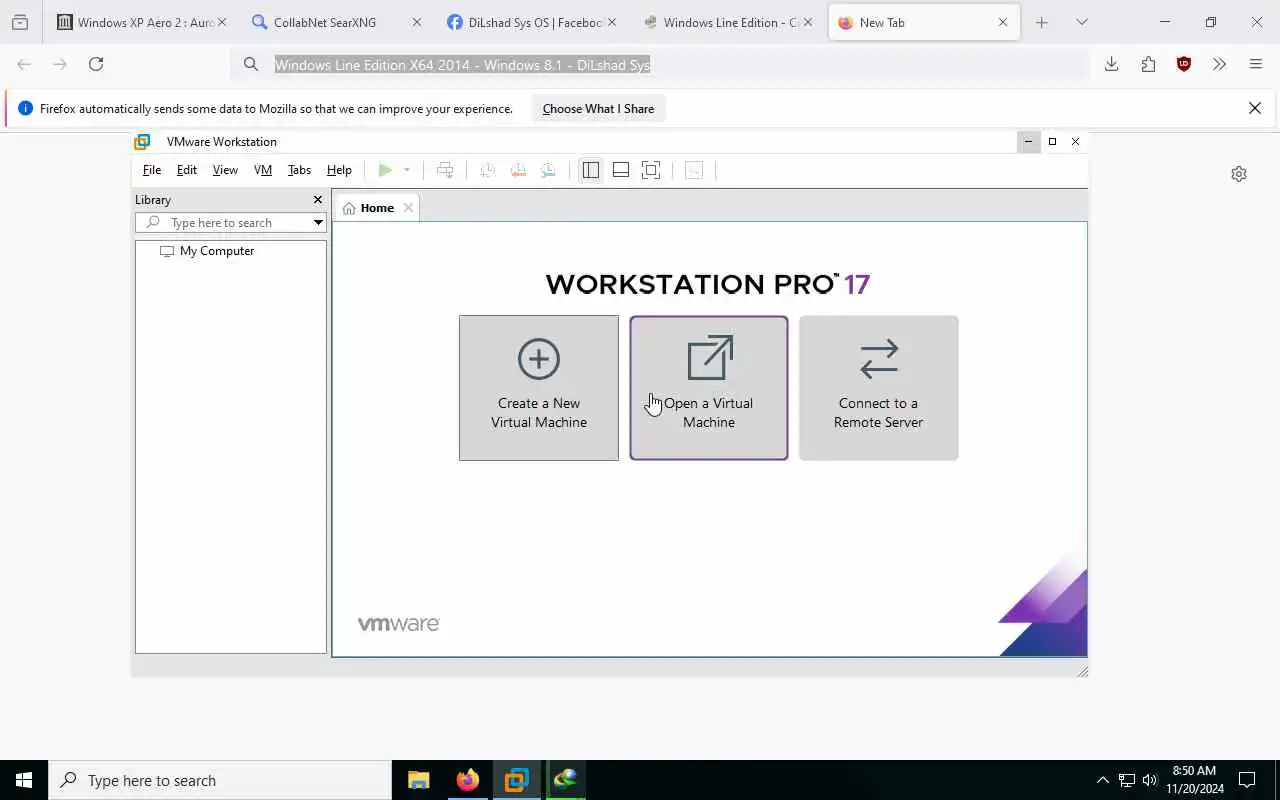Viewport: 1280px width, 800px height.
Task: Open the VM menu
Action: click(x=263, y=170)
